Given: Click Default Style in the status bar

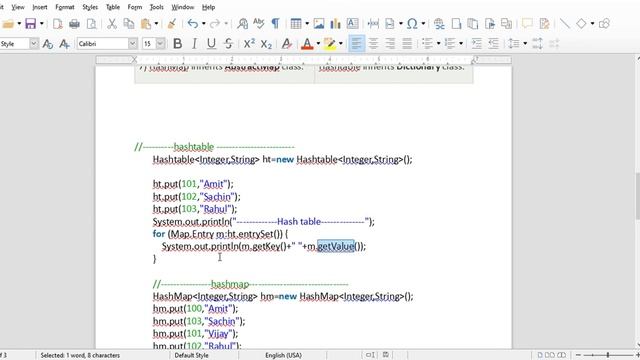Looking at the screenshot, I should click(x=191, y=355).
